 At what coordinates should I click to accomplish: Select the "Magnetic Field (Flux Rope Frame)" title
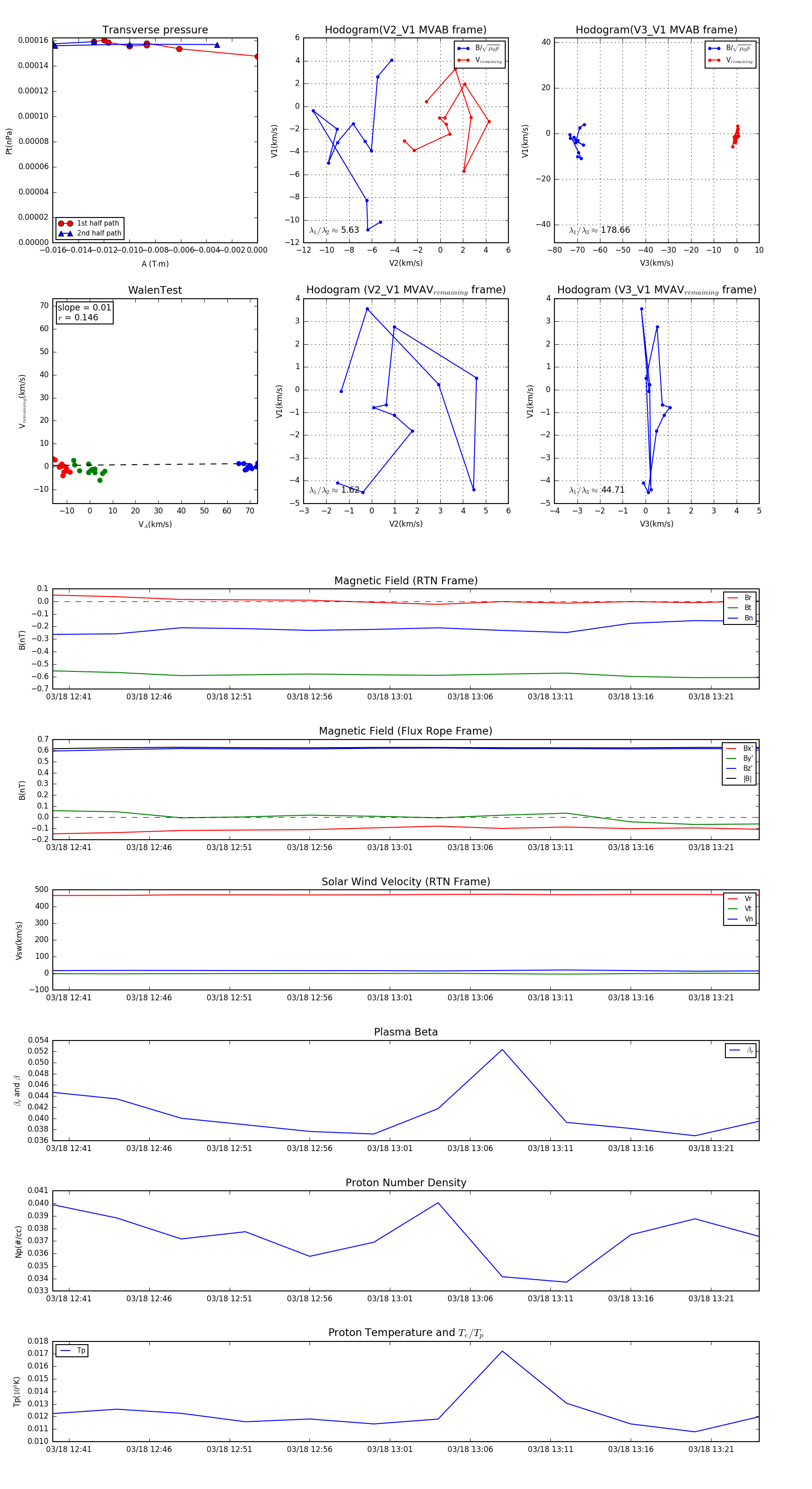[406, 731]
